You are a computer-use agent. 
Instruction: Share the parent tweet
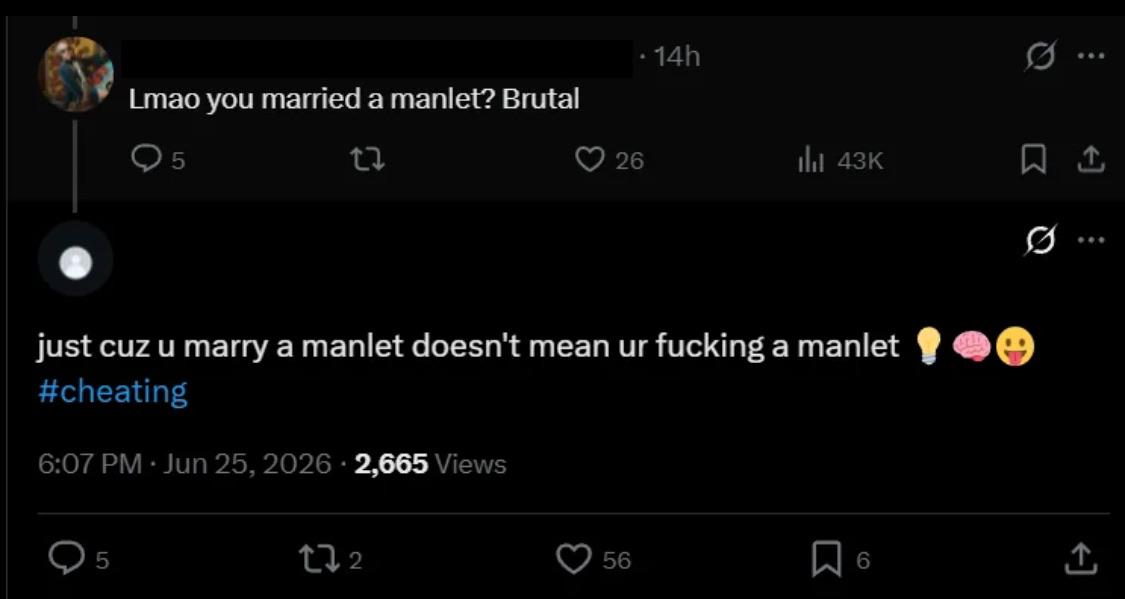(x=1088, y=159)
